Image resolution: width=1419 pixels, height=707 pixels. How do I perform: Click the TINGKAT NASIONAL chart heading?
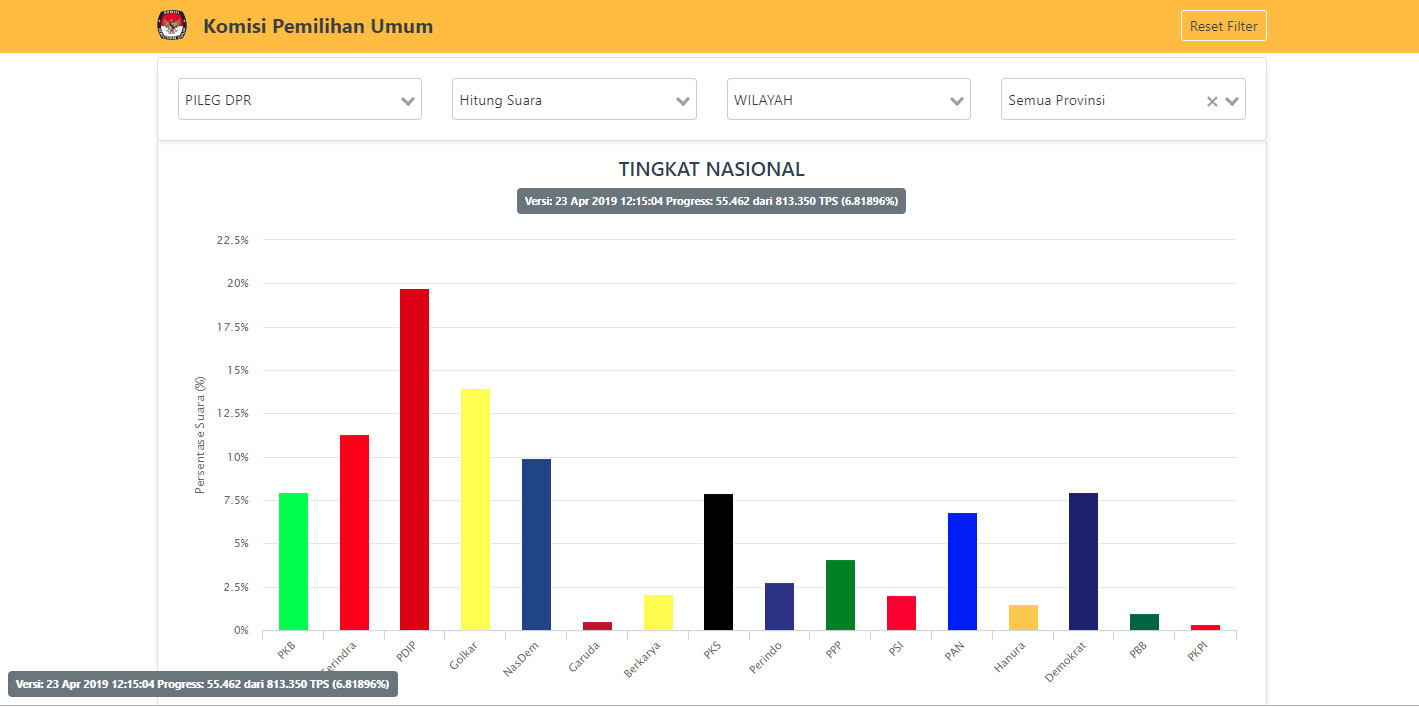click(x=711, y=169)
